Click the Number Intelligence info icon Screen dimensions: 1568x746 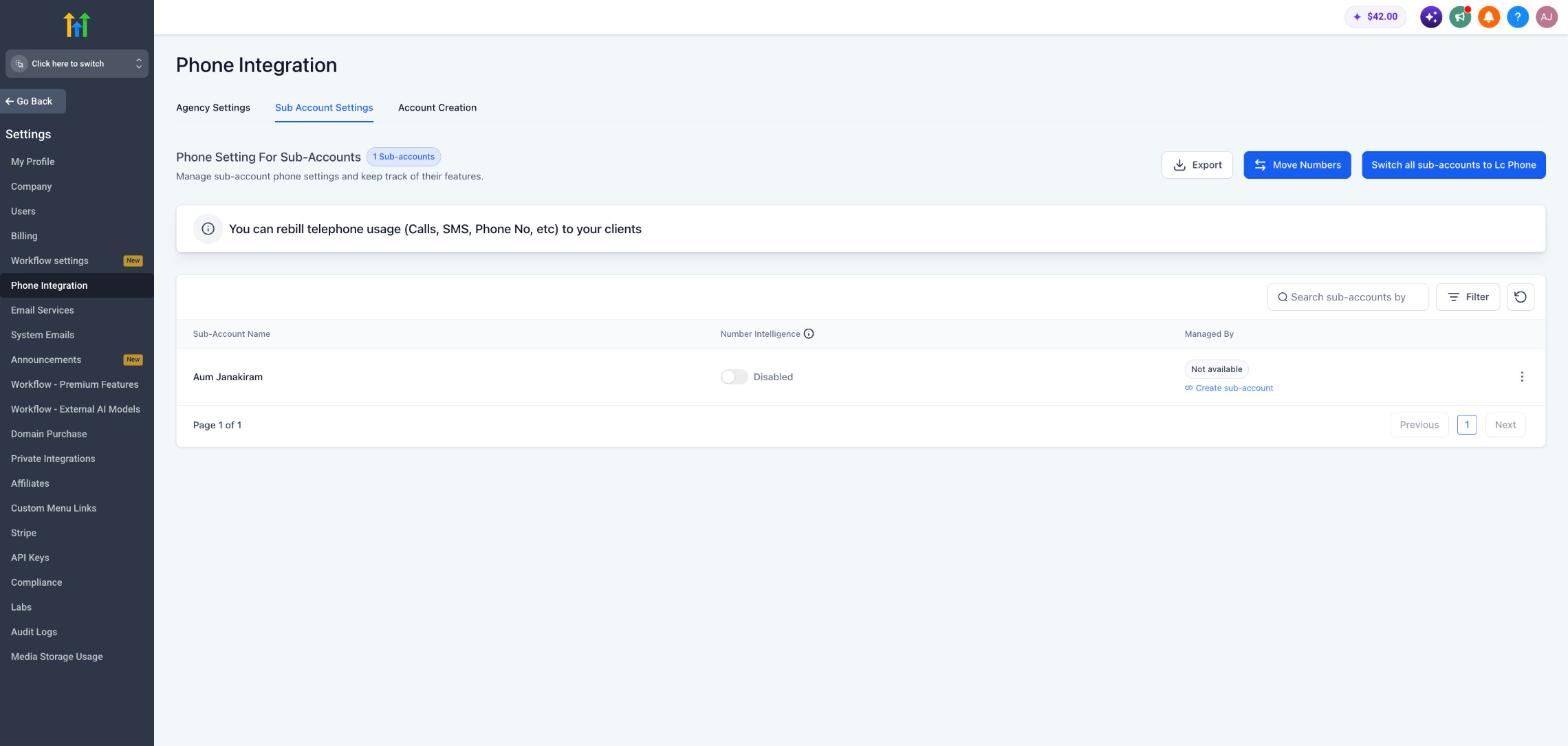tap(809, 334)
